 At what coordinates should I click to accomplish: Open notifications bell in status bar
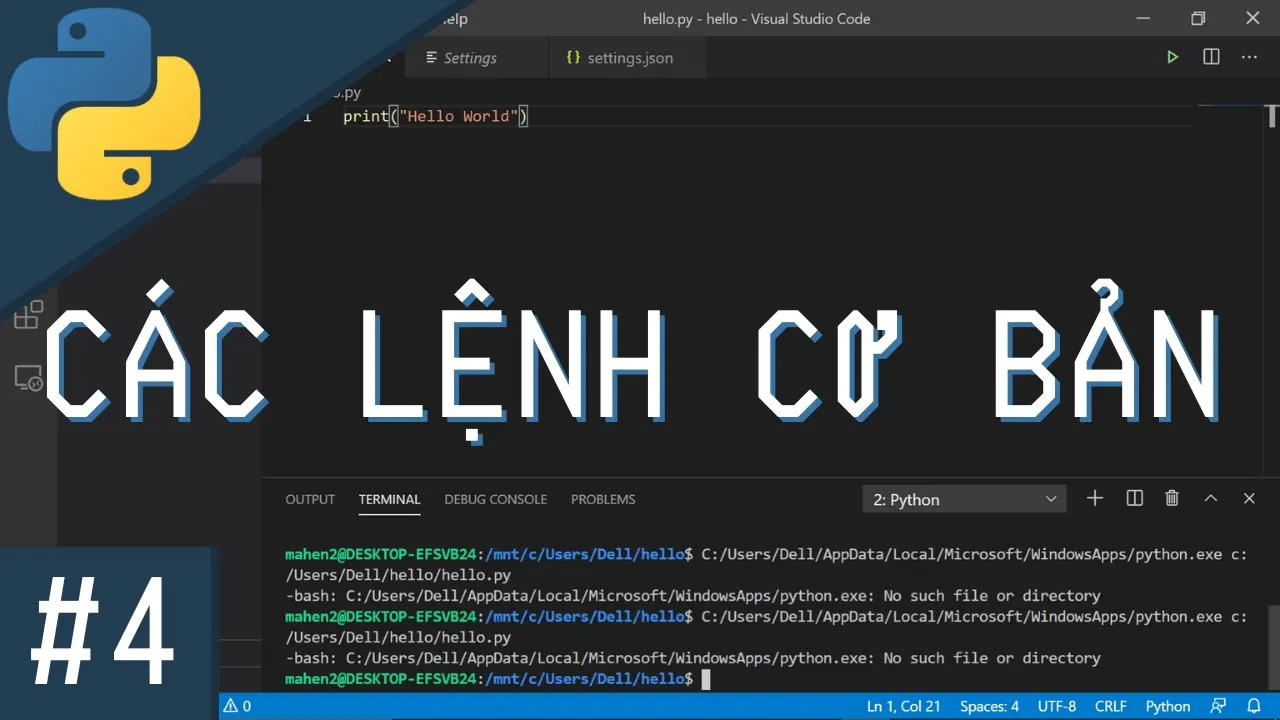[1253, 706]
